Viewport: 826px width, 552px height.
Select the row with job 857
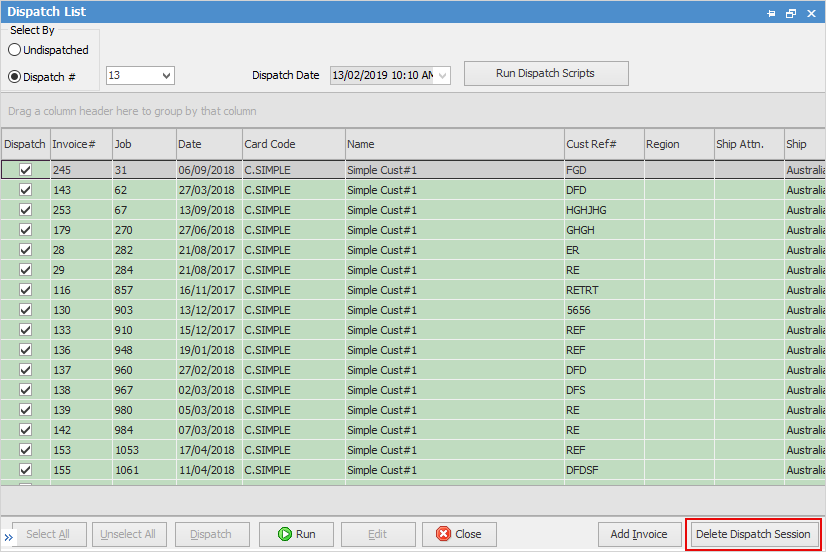(412, 290)
